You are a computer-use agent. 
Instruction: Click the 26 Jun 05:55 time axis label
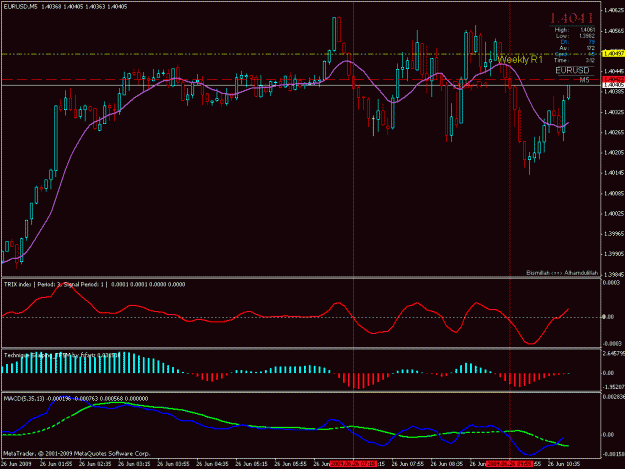[290, 464]
